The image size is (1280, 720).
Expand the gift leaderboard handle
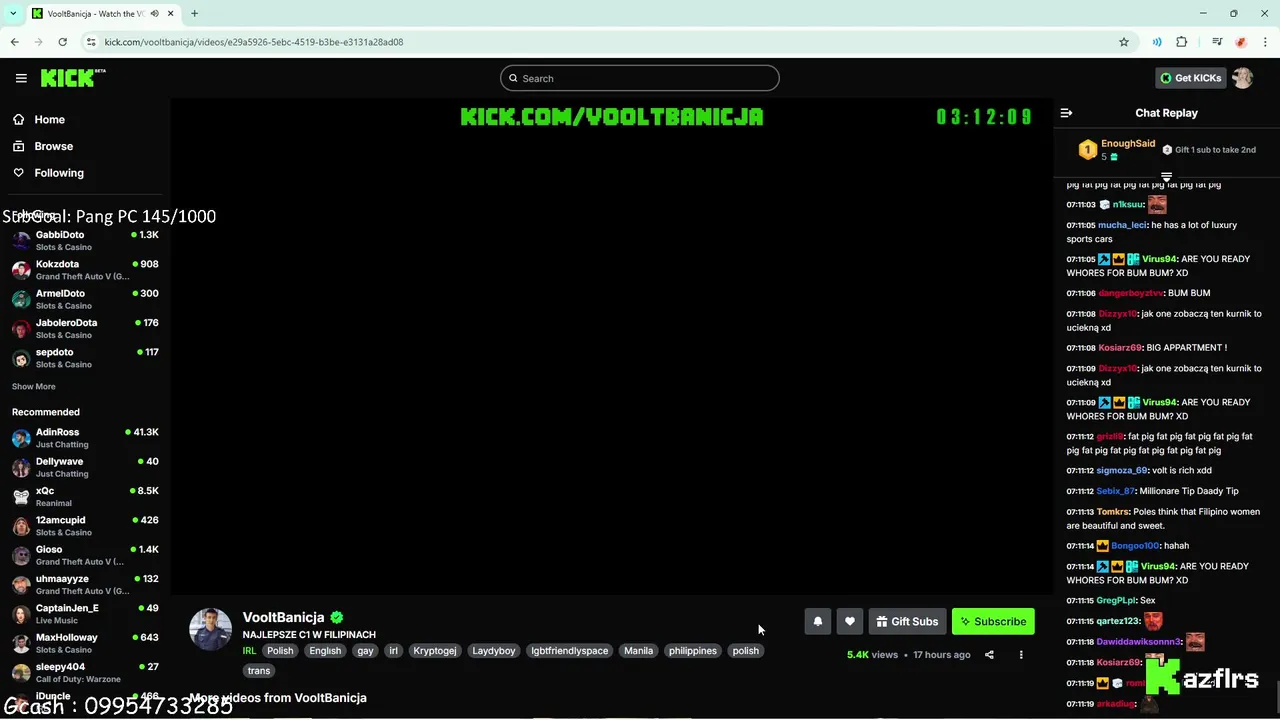1166,176
